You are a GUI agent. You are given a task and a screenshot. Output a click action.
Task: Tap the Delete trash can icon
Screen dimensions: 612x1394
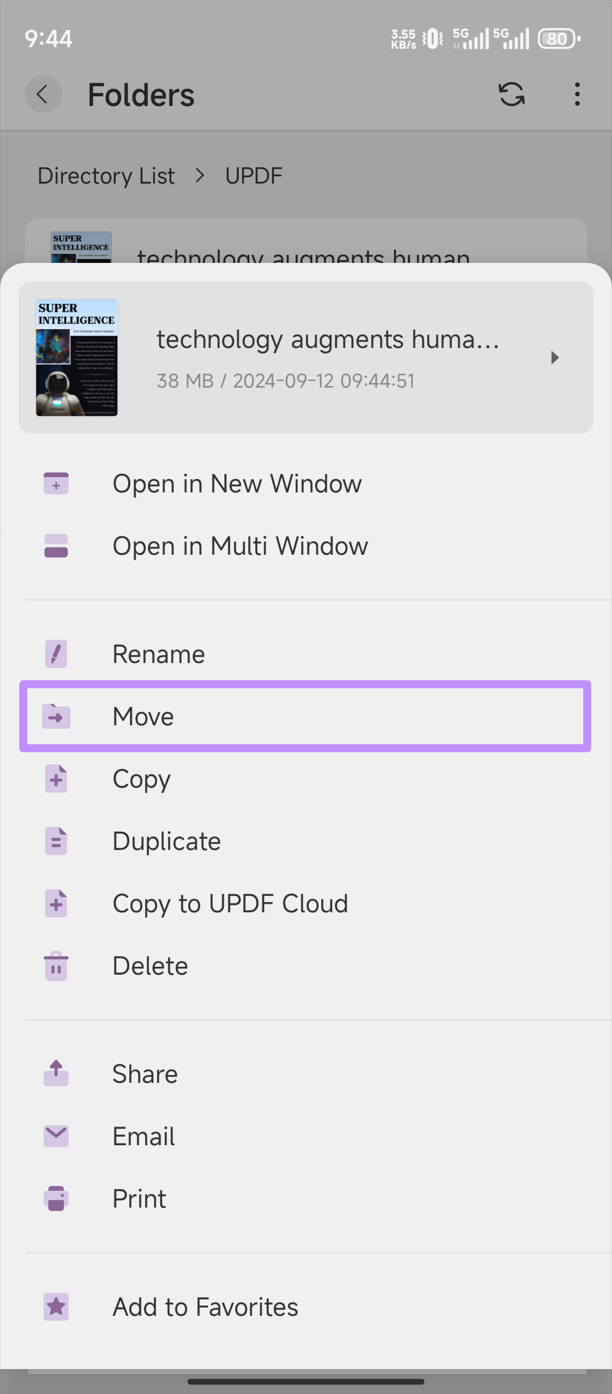click(56, 966)
